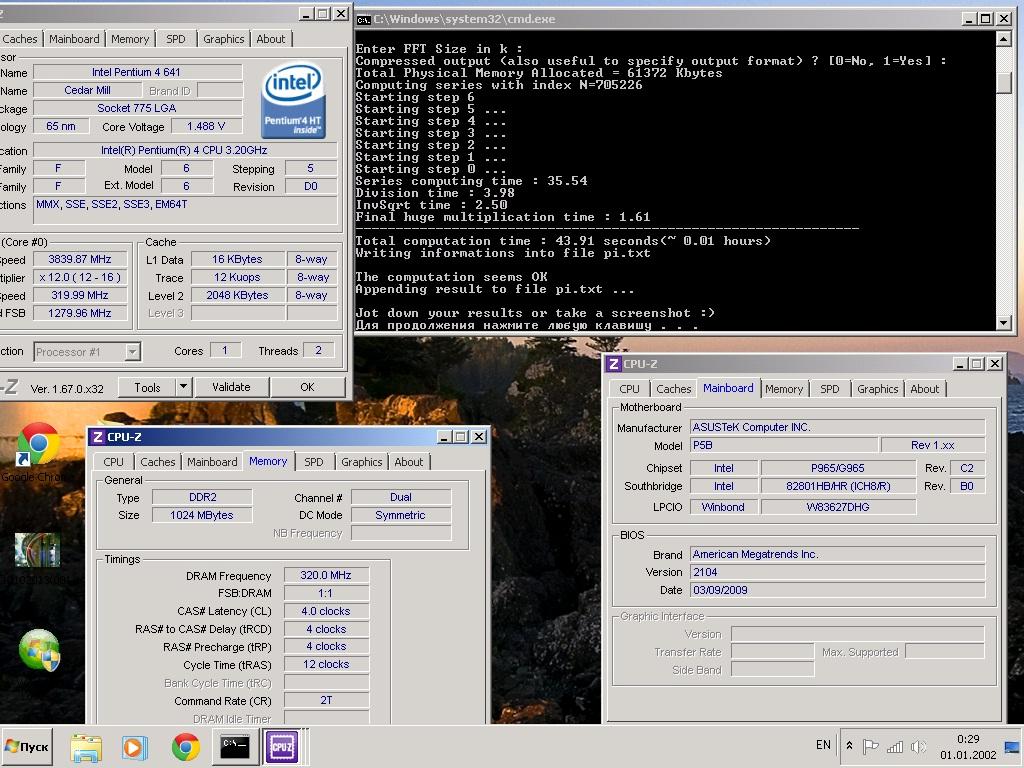The image size is (1024, 768).
Task: Click the Core Voltage value 1.488 V
Action: (206, 126)
